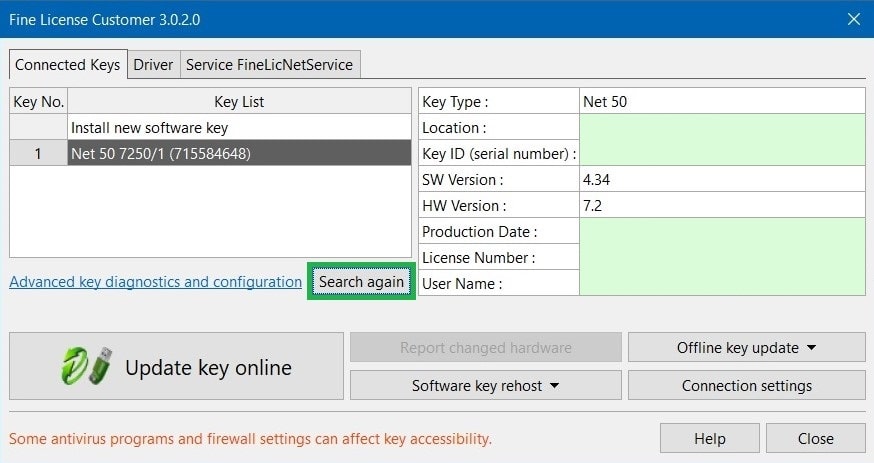874x463 pixels.
Task: Expand the Offline key update arrow
Action: pyautogui.click(x=812, y=348)
